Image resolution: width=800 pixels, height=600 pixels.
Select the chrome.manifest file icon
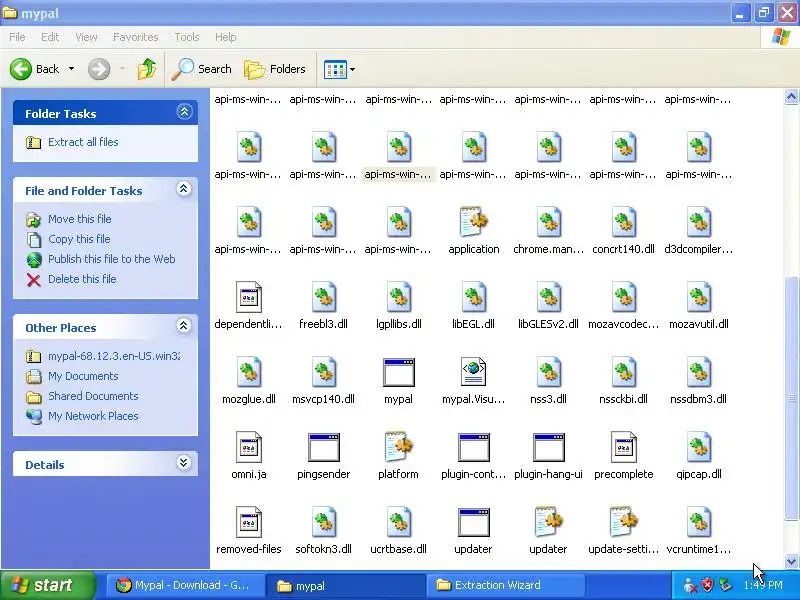(548, 222)
